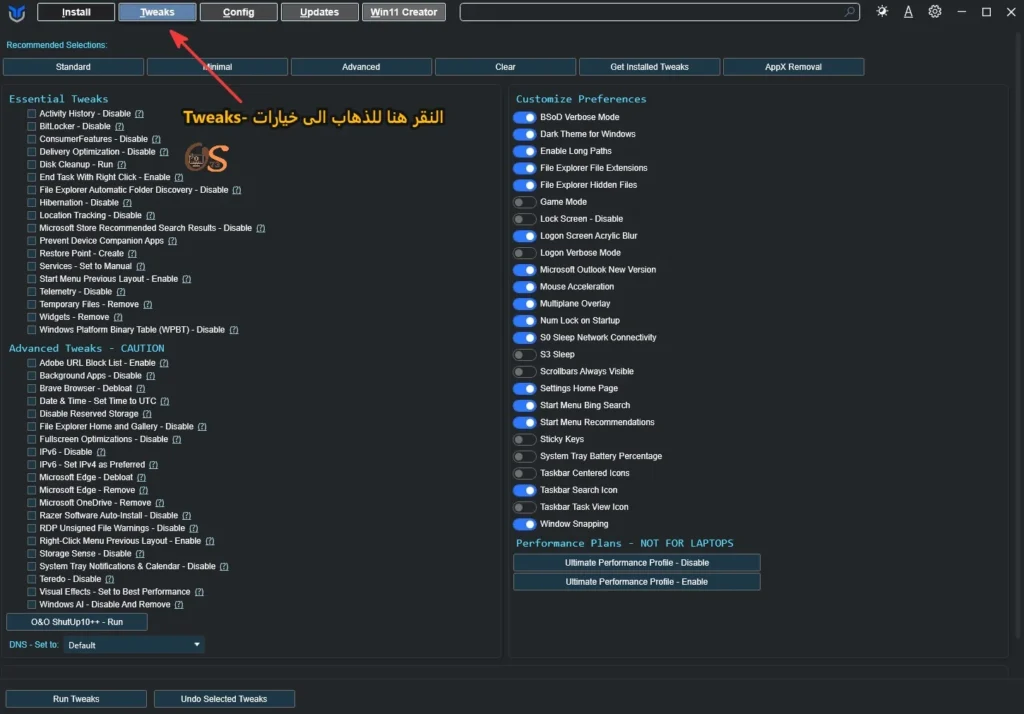1024x714 pixels.
Task: Open help icon for Storage Sense - Disable
Action: [140, 554]
